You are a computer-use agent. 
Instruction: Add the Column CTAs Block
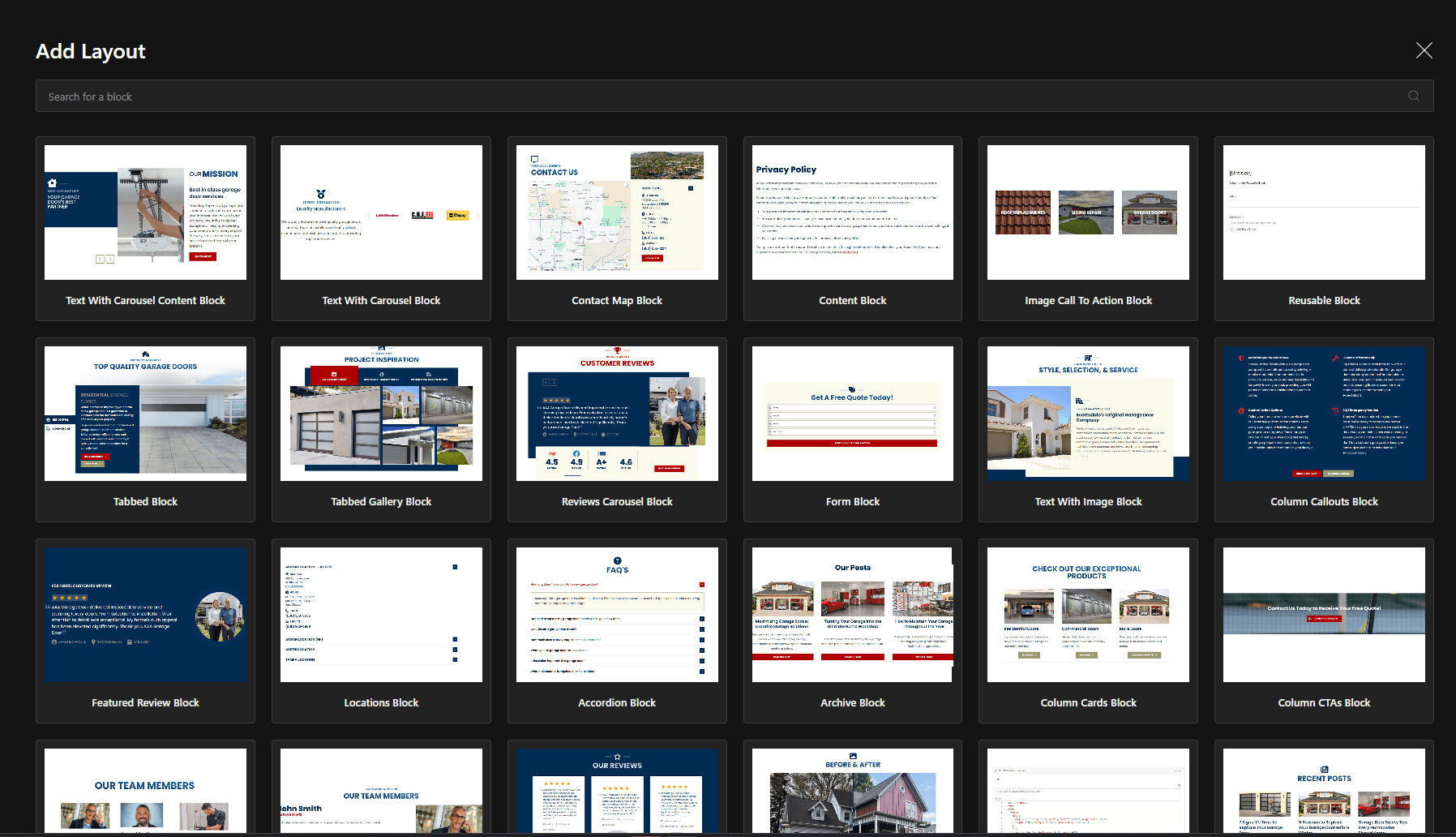pyautogui.click(x=1324, y=631)
